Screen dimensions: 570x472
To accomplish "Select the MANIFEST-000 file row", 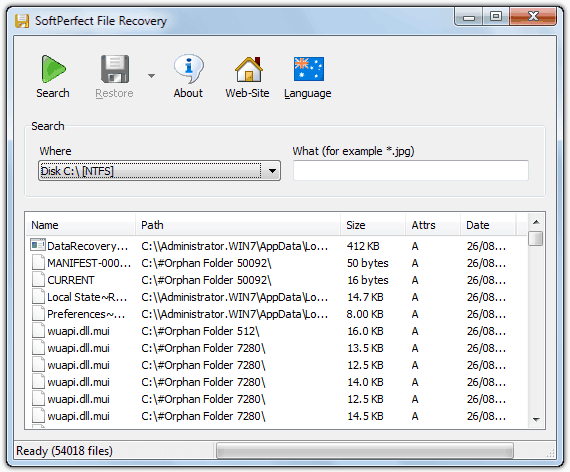I will pyautogui.click(x=276, y=263).
